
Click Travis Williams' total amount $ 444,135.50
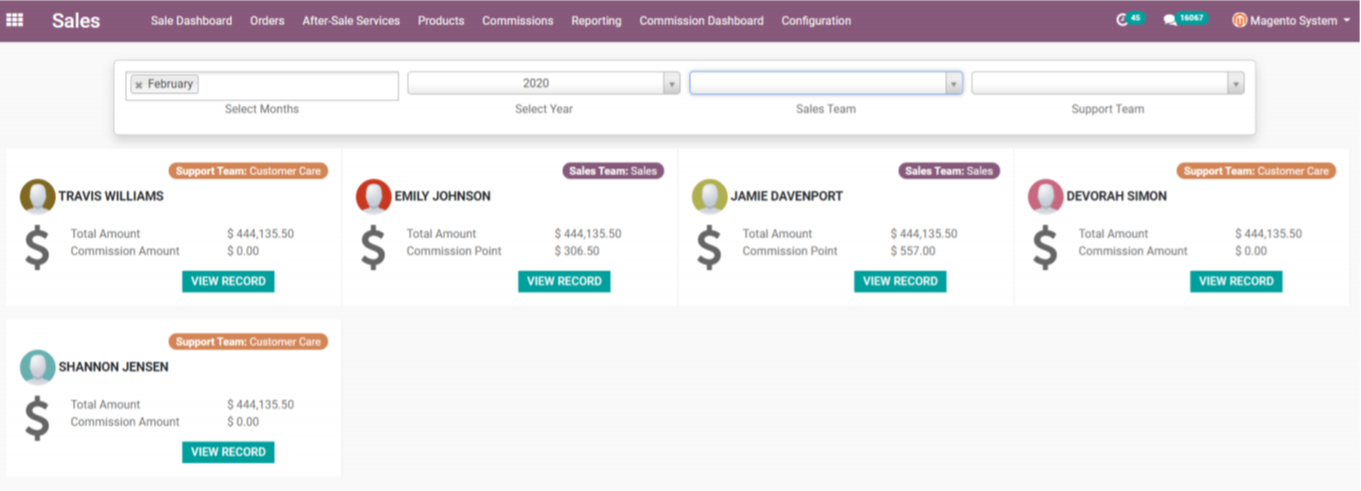[x=260, y=234]
